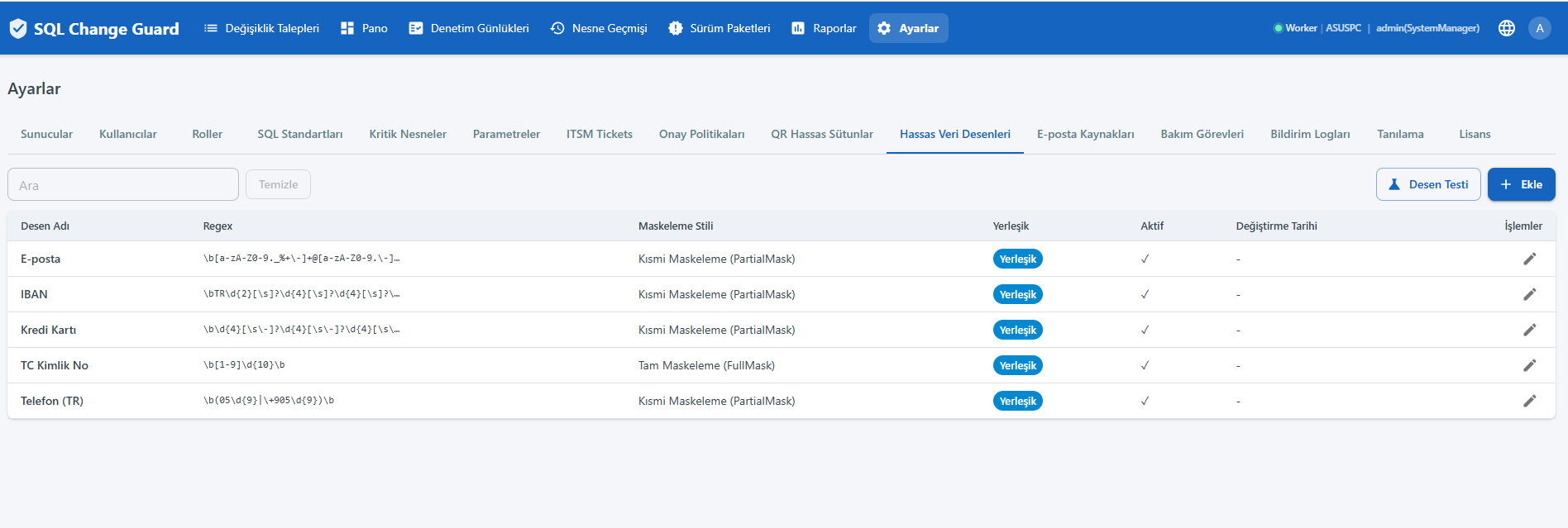Click the TC Kimlik No pattern name

(55, 365)
